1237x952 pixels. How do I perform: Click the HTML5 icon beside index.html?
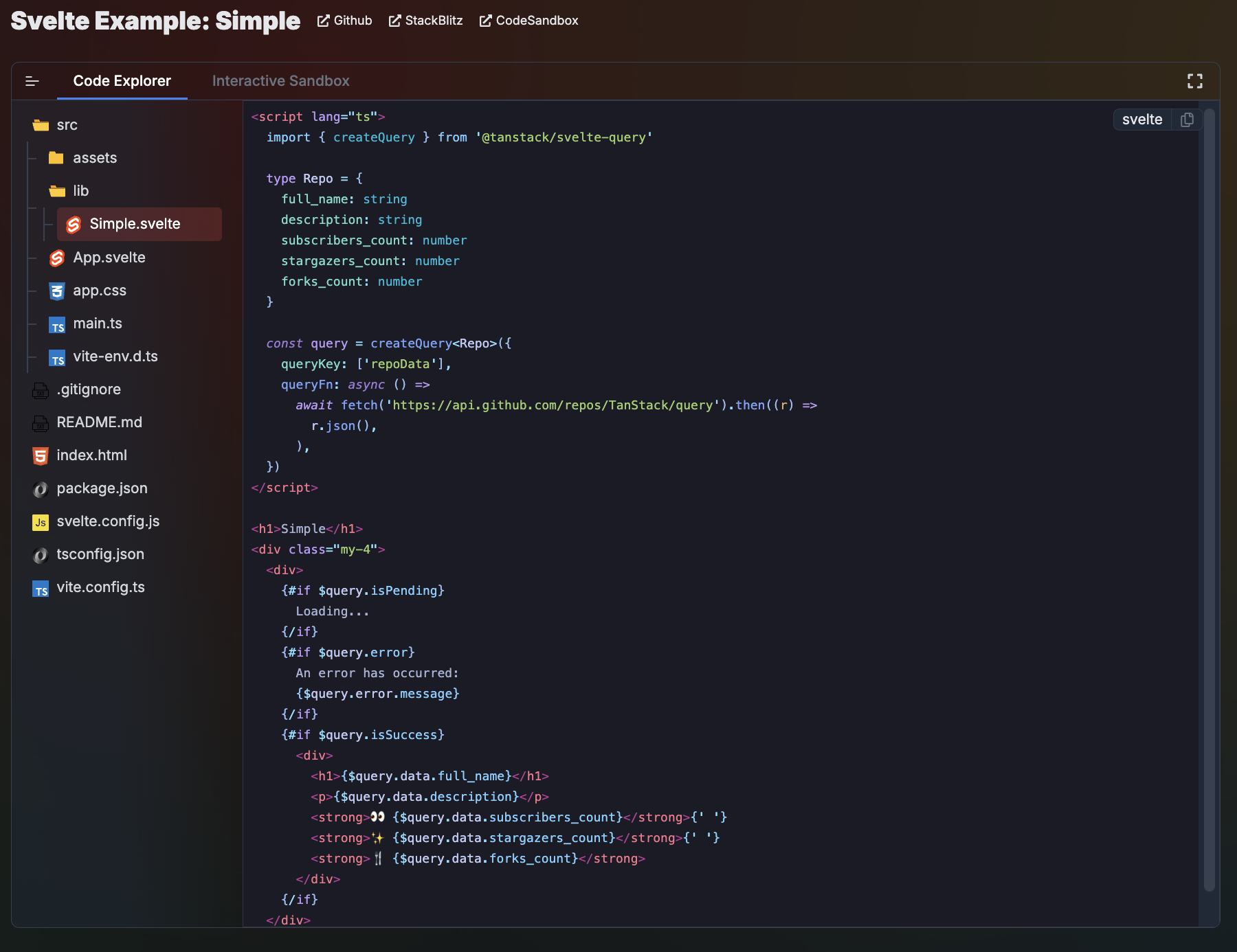[41, 456]
